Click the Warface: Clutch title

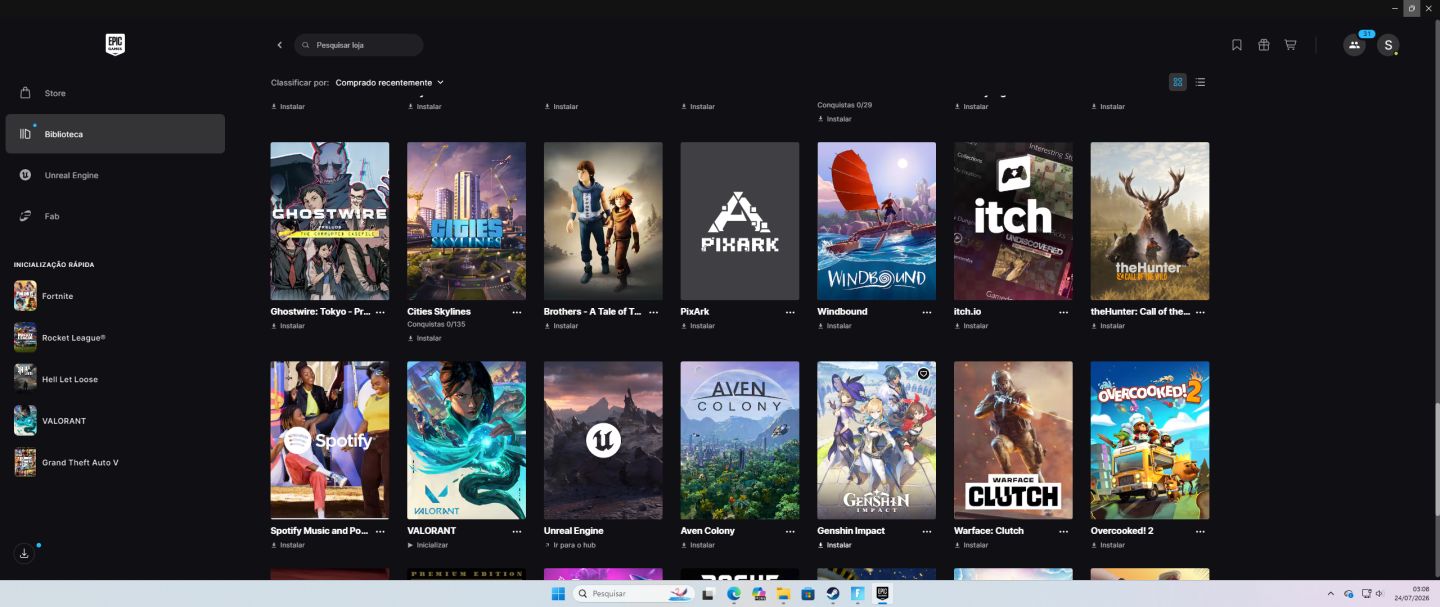[989, 531]
